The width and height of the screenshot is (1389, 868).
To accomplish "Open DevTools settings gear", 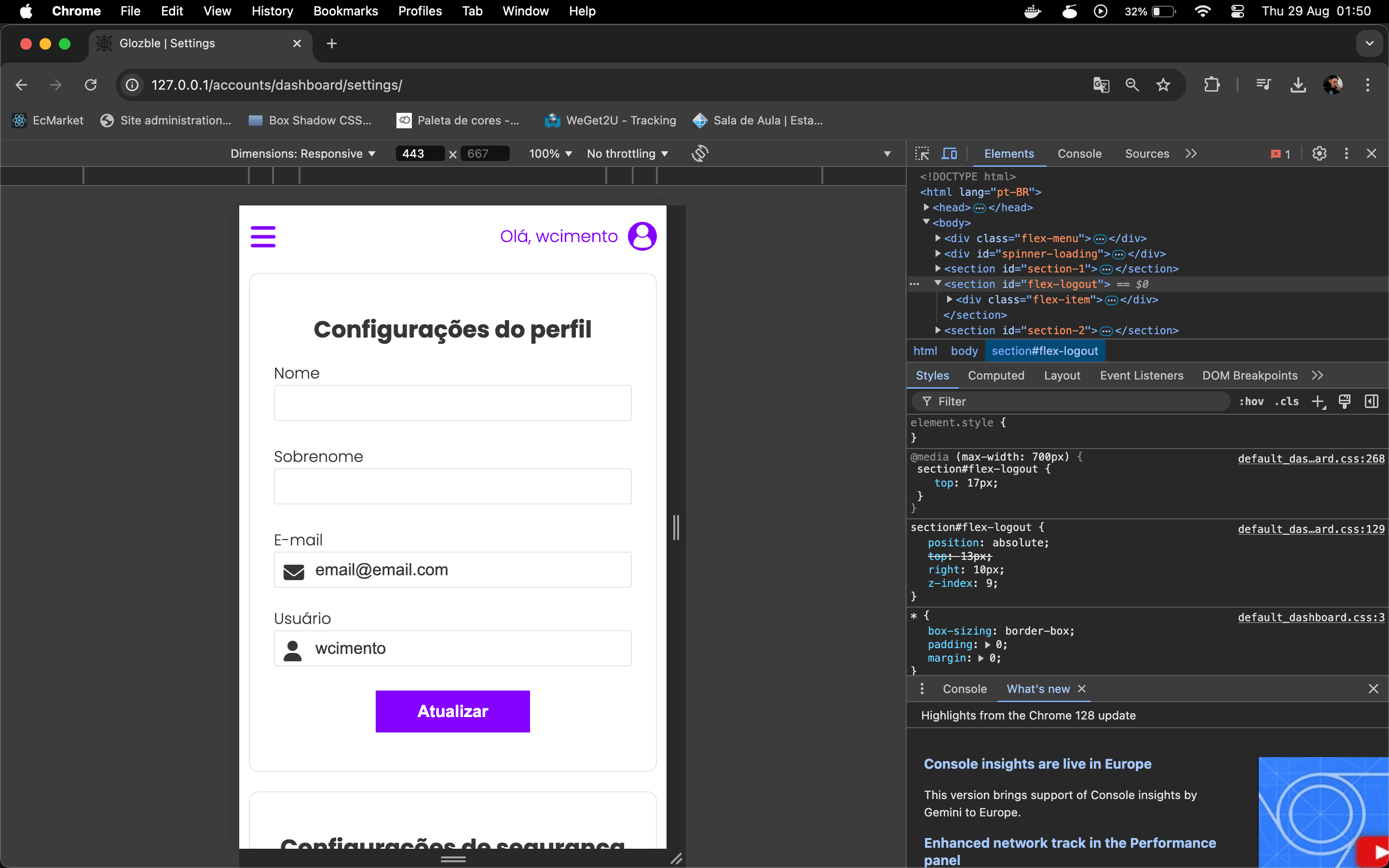I will [x=1319, y=154].
